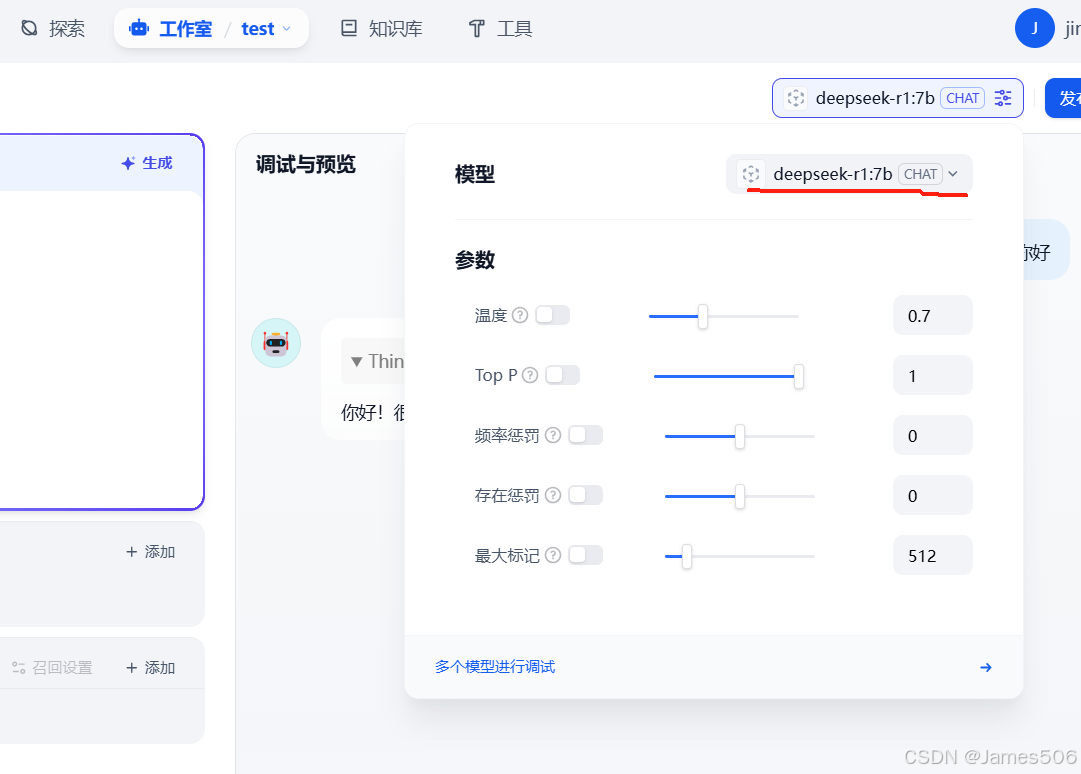The width and height of the screenshot is (1081, 774).
Task: Click the 存在惩罚 slider handle
Action: (740, 496)
